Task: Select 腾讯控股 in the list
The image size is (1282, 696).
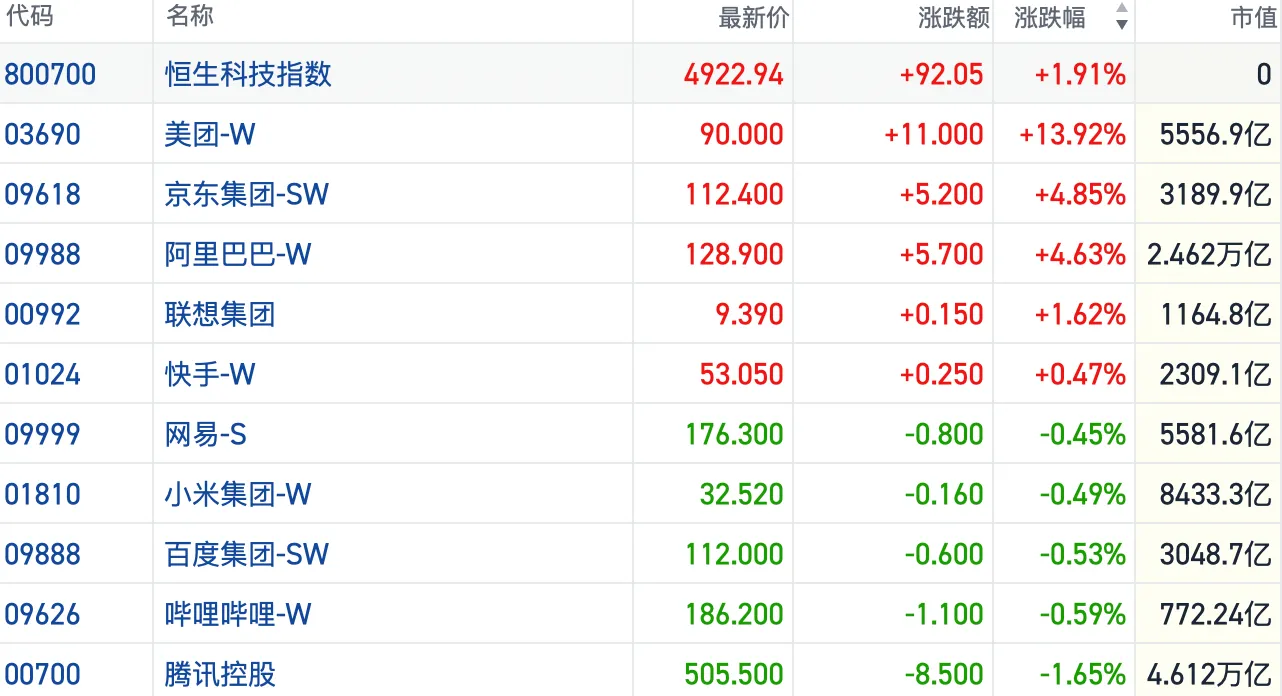Action: (220, 674)
